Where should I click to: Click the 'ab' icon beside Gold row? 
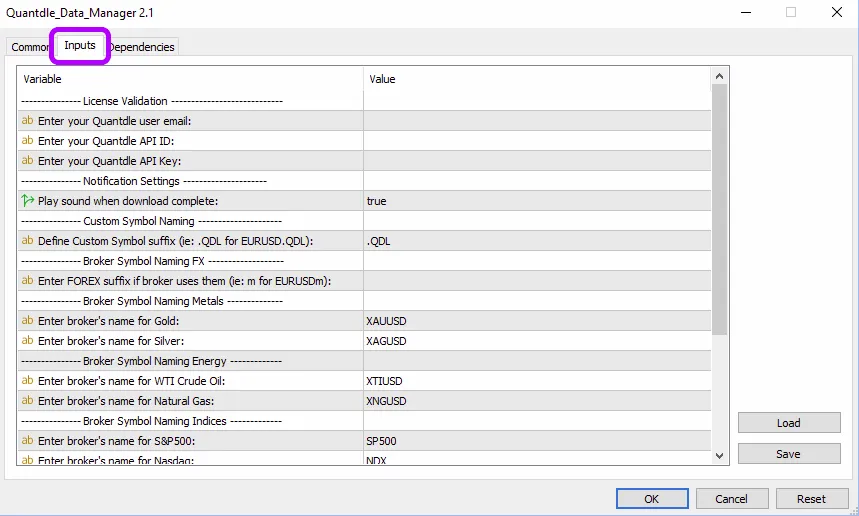27,320
